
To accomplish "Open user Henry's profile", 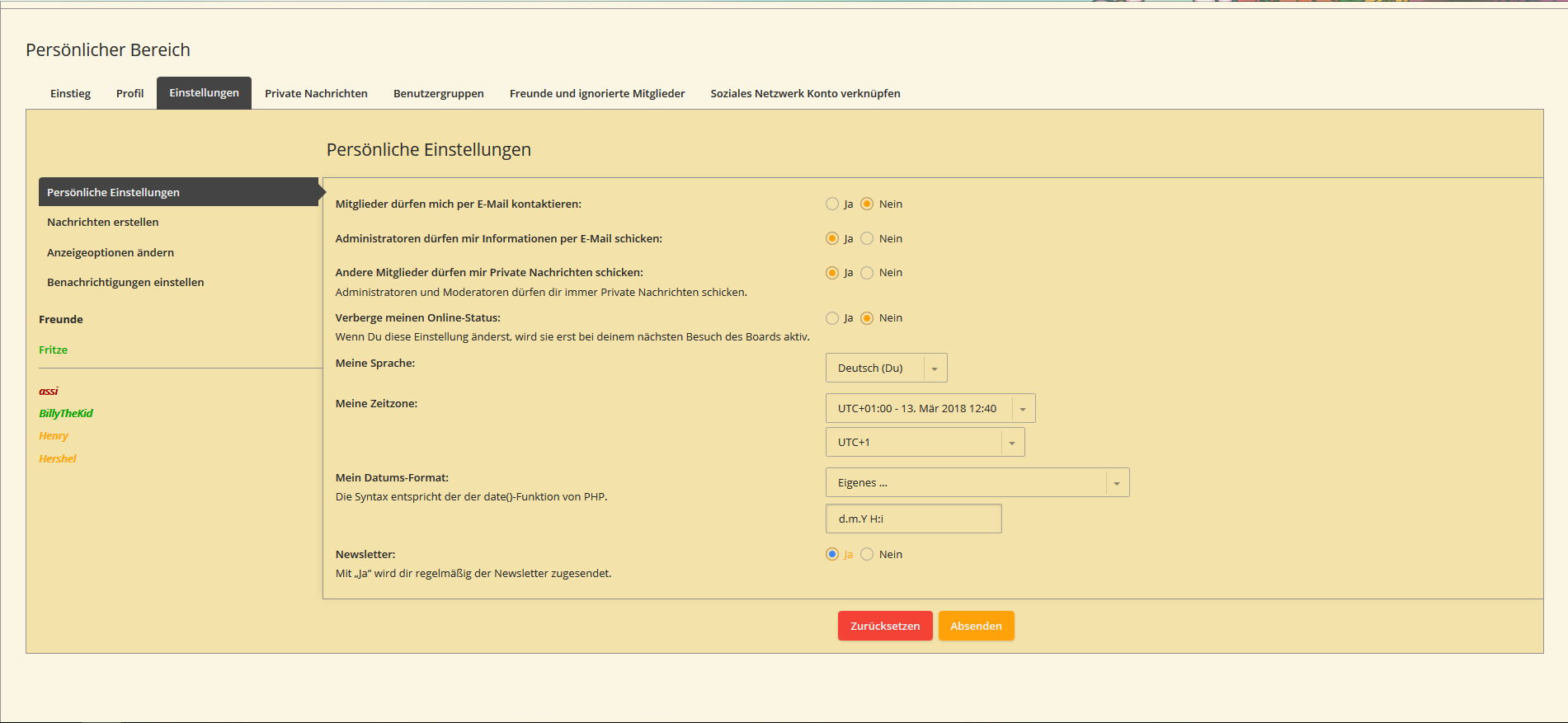I will point(54,435).
